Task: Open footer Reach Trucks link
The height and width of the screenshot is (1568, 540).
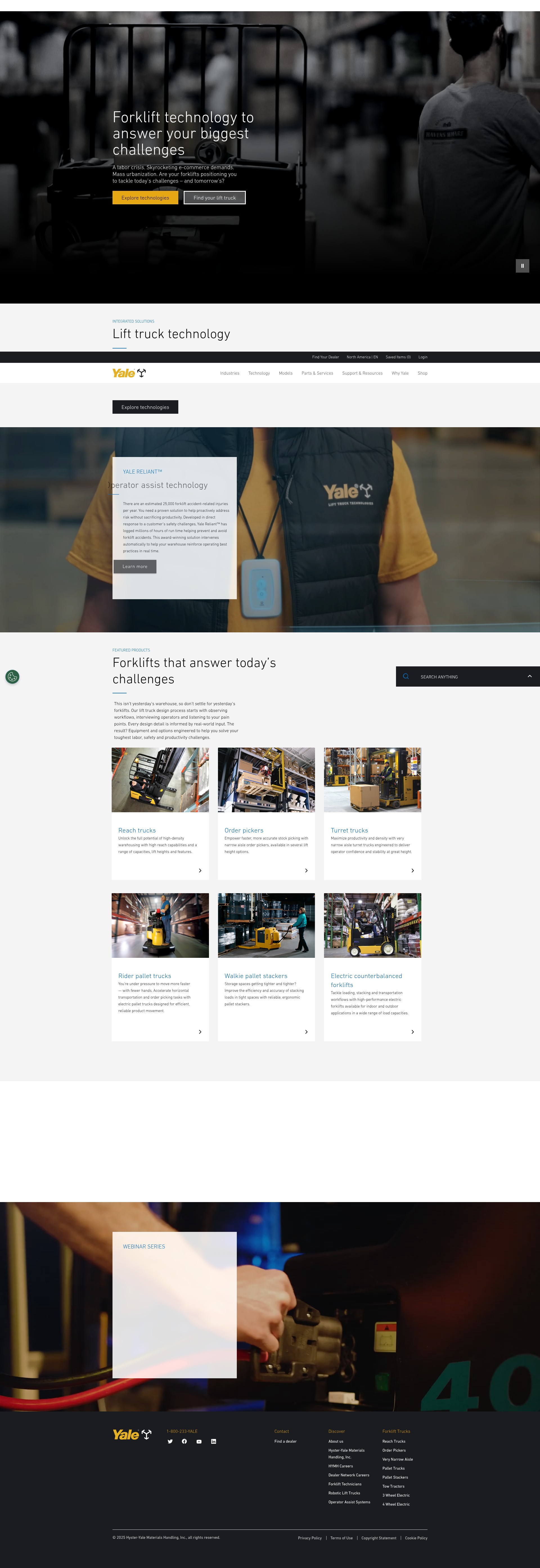Action: click(394, 1442)
